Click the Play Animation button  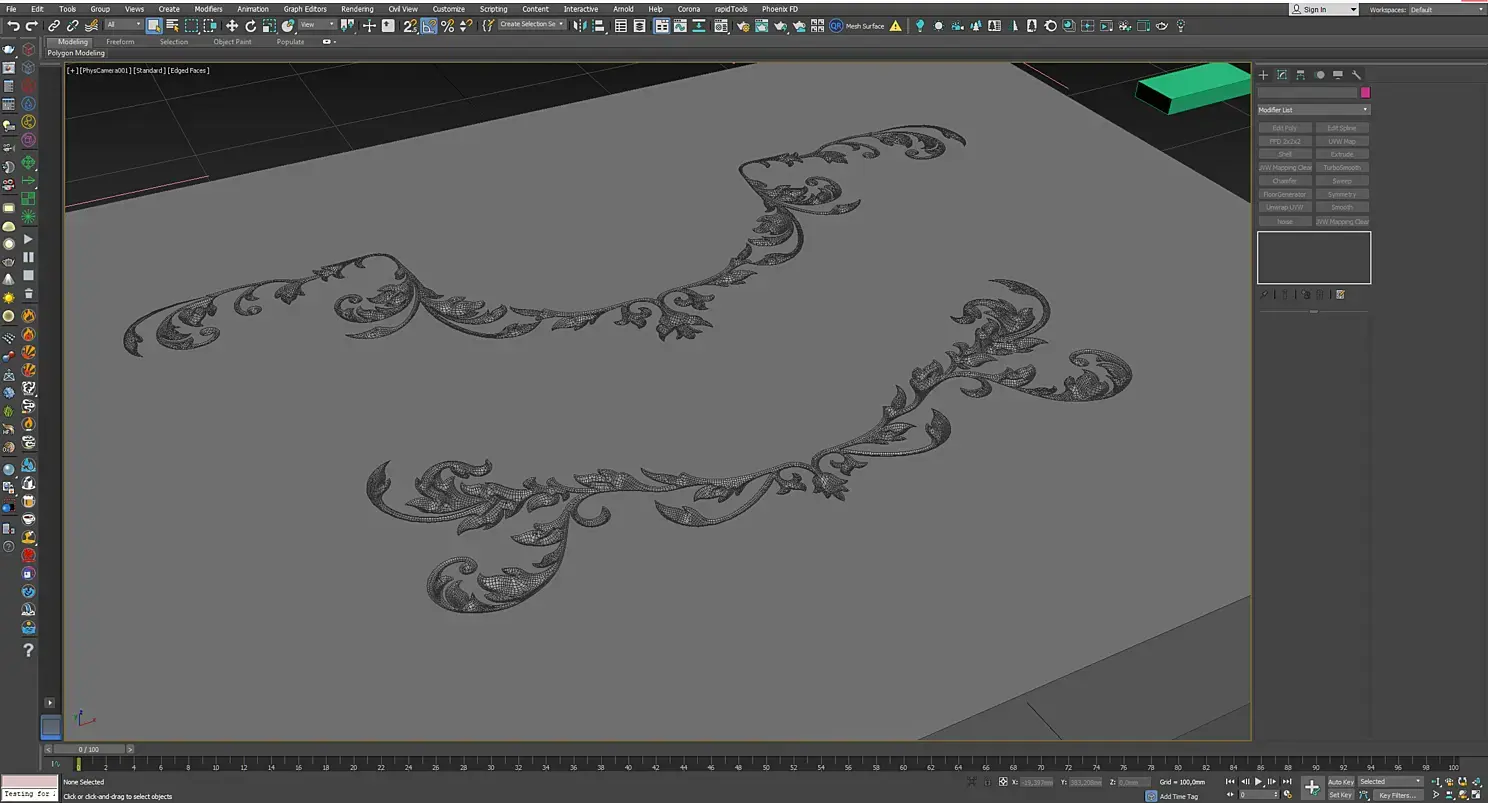[x=1258, y=782]
